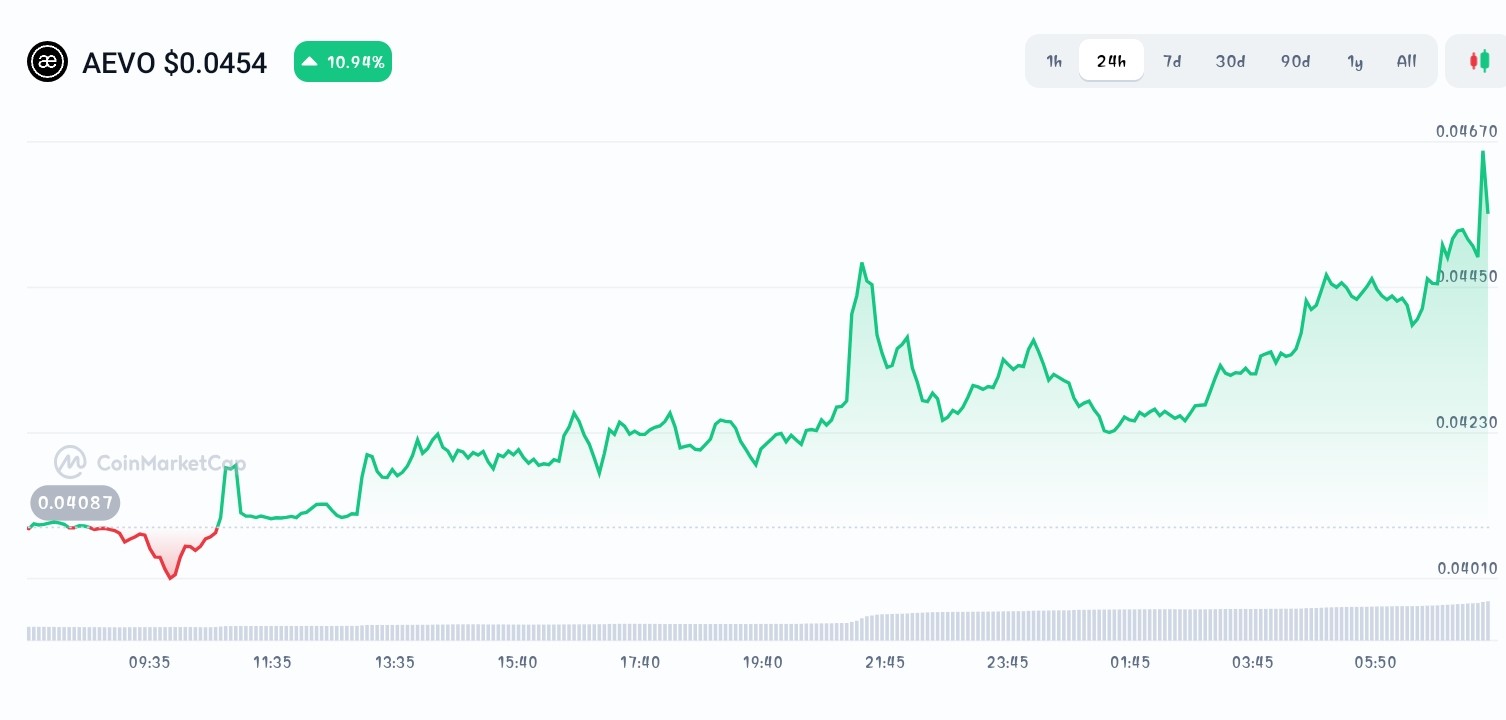Select the 90d time range
1506x720 pixels.
click(1294, 61)
